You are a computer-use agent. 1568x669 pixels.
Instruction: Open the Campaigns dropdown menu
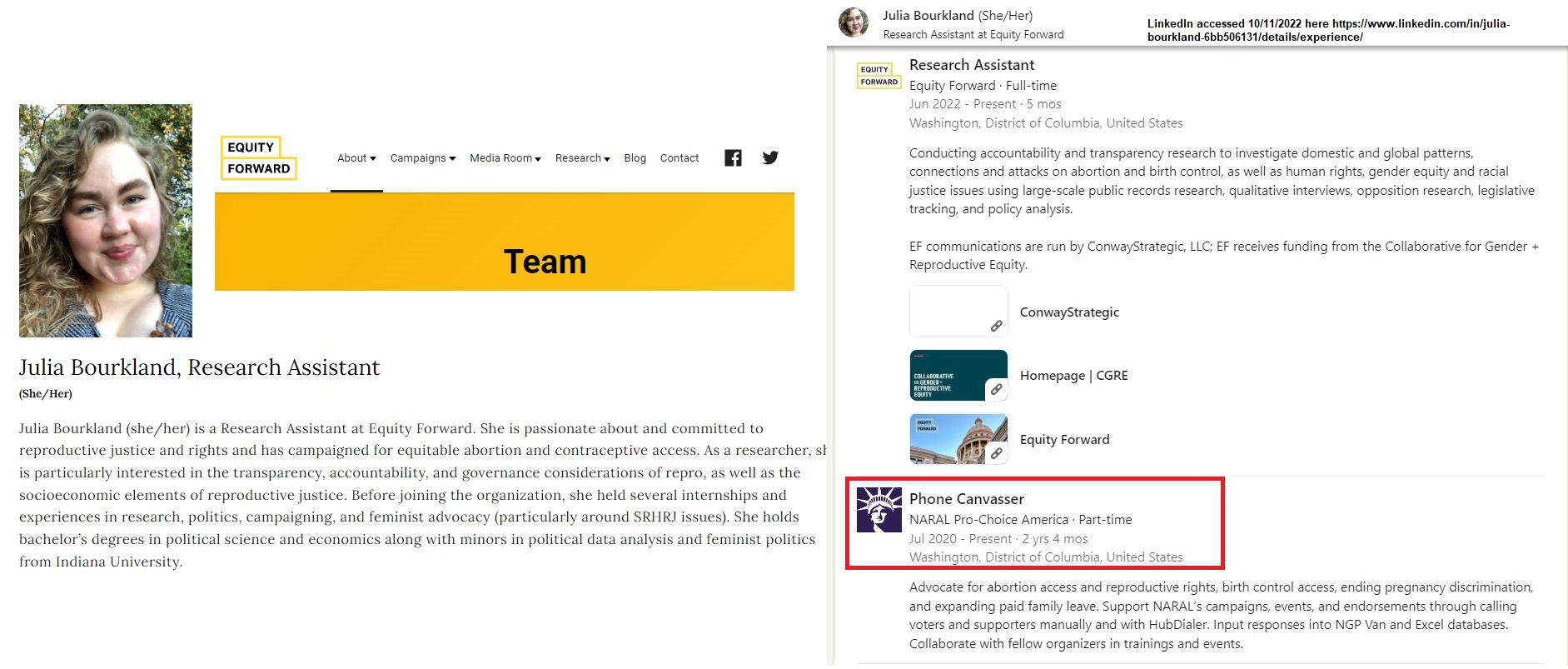(x=422, y=158)
